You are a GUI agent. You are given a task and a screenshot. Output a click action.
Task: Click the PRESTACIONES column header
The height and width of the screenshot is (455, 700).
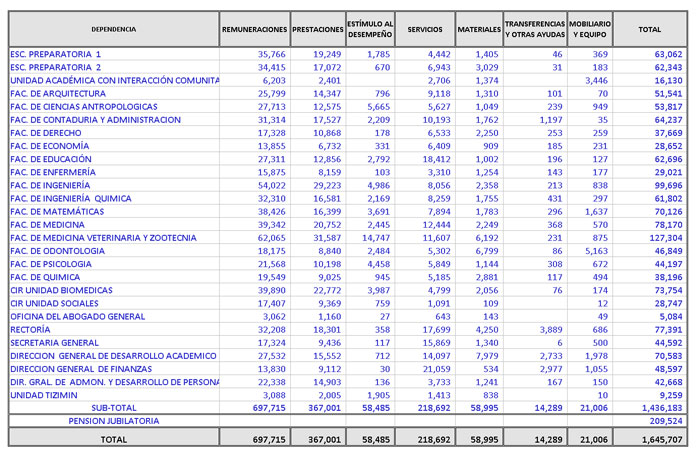pos(318,30)
